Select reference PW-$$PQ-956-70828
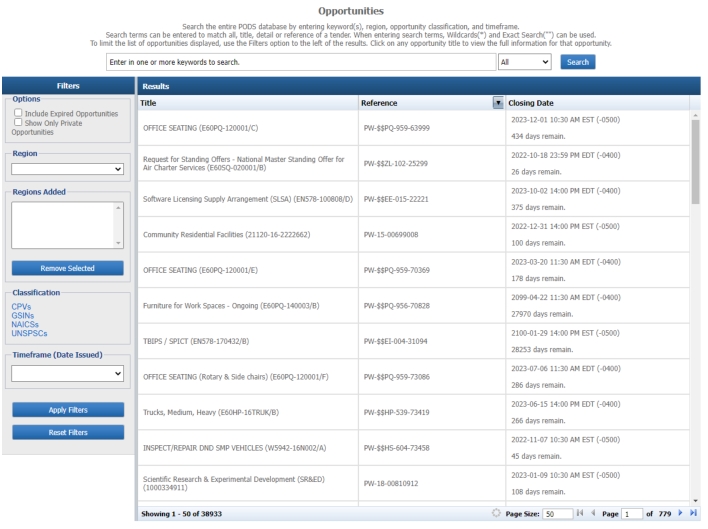The width and height of the screenshot is (708, 529). (397, 306)
